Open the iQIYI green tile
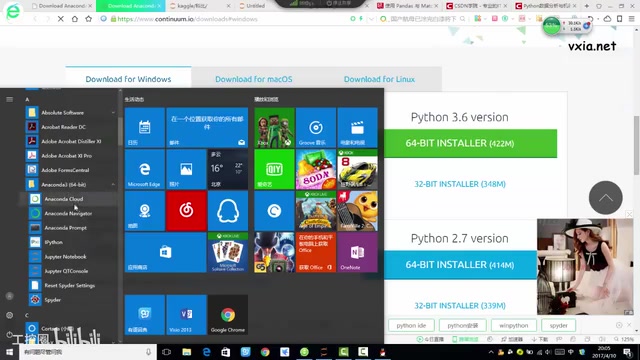This screenshot has width=640, height=360. tap(274, 169)
